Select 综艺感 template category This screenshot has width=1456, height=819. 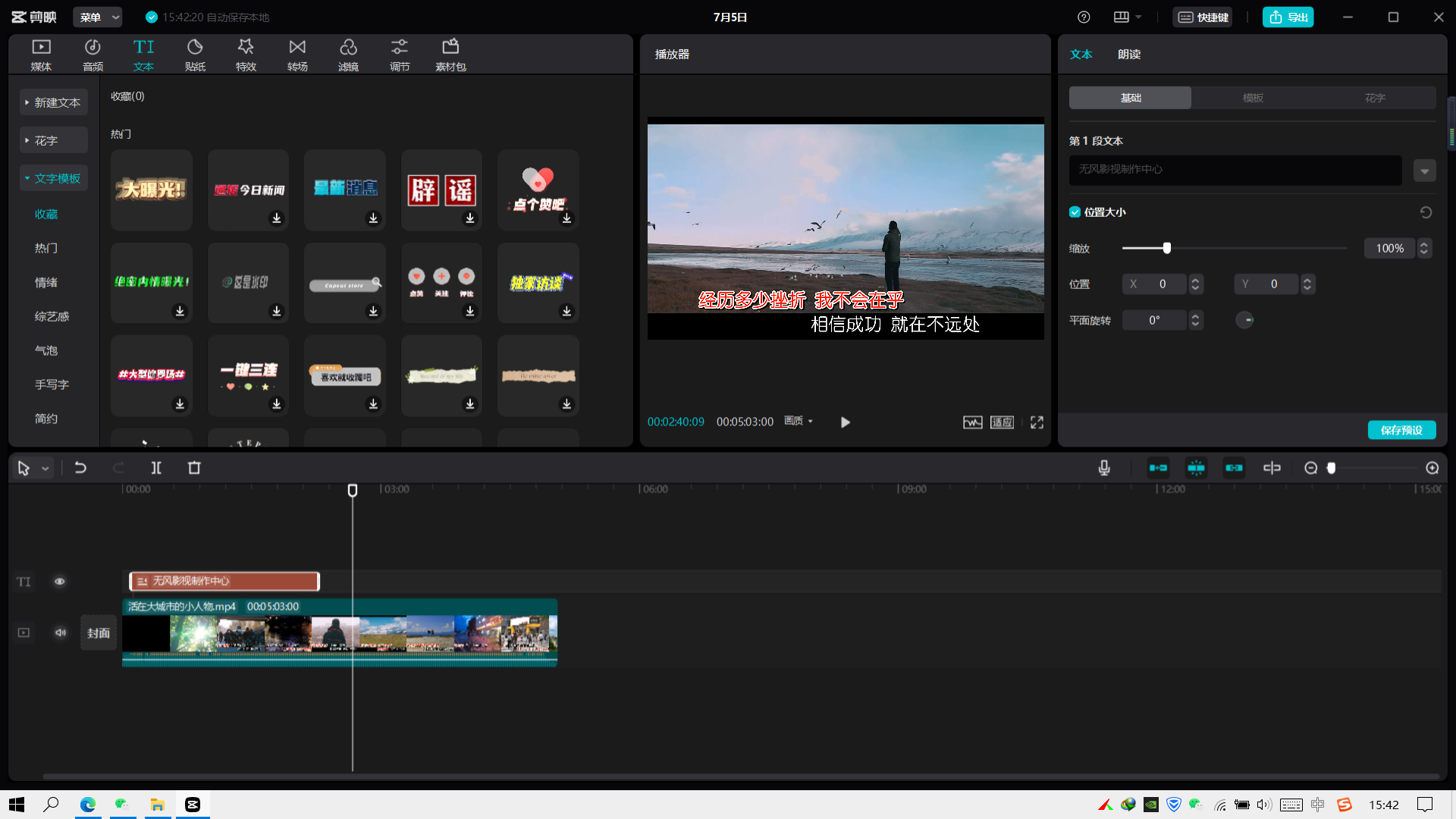coord(52,316)
